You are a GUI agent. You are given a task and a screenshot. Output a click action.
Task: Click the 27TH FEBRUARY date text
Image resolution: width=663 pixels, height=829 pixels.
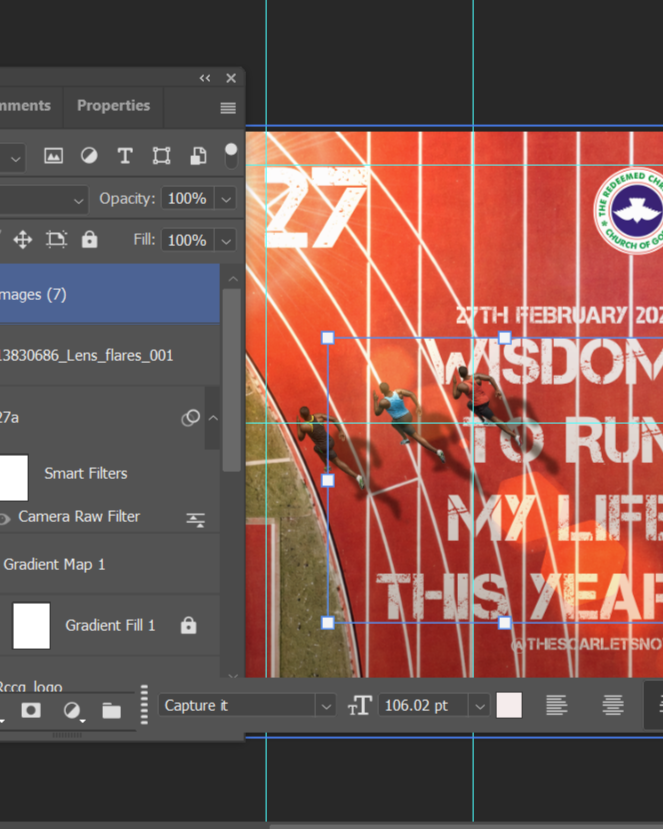point(559,315)
